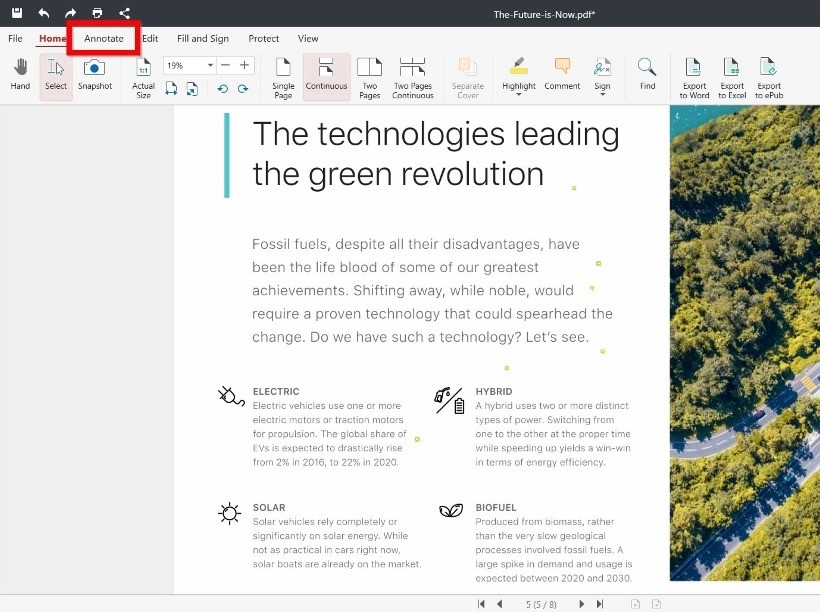Activate the Select tool
Viewport: 820px width, 612px height.
[56, 75]
